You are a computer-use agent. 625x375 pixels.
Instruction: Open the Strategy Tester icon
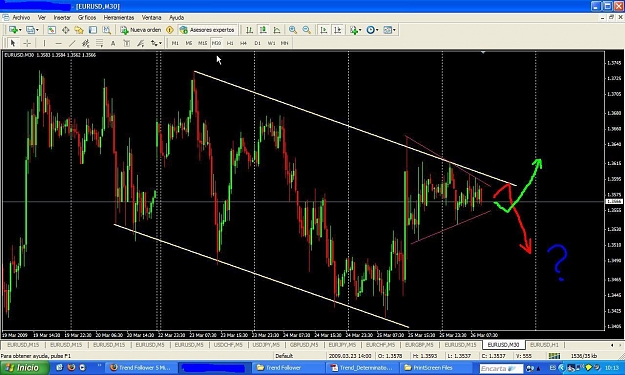106,30
